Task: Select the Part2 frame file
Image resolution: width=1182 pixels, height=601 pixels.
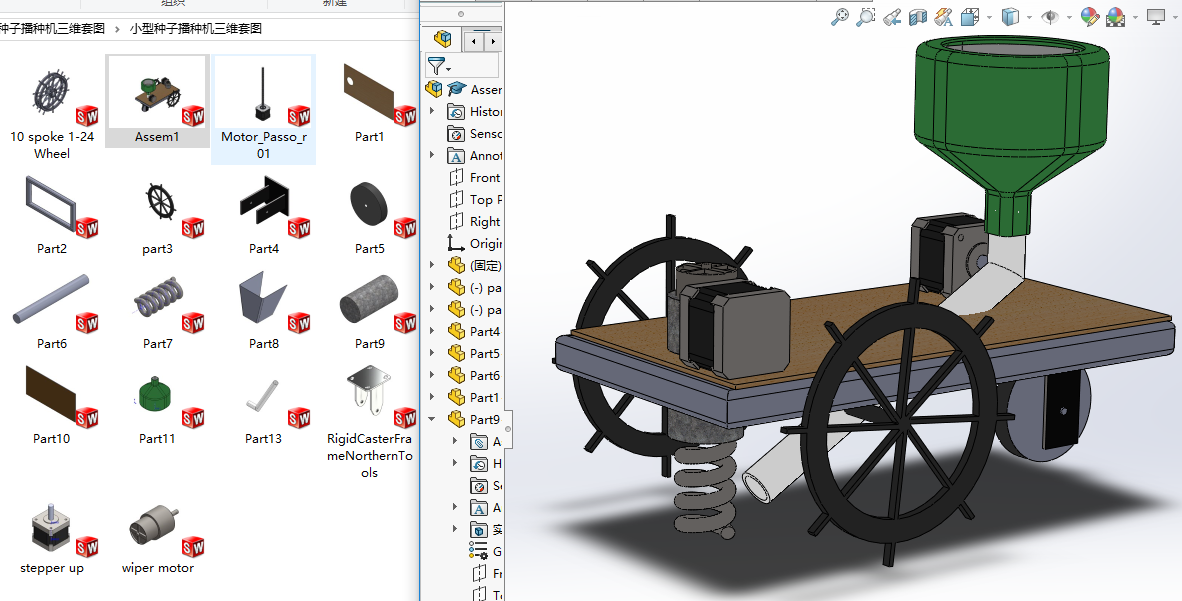Action: click(52, 214)
